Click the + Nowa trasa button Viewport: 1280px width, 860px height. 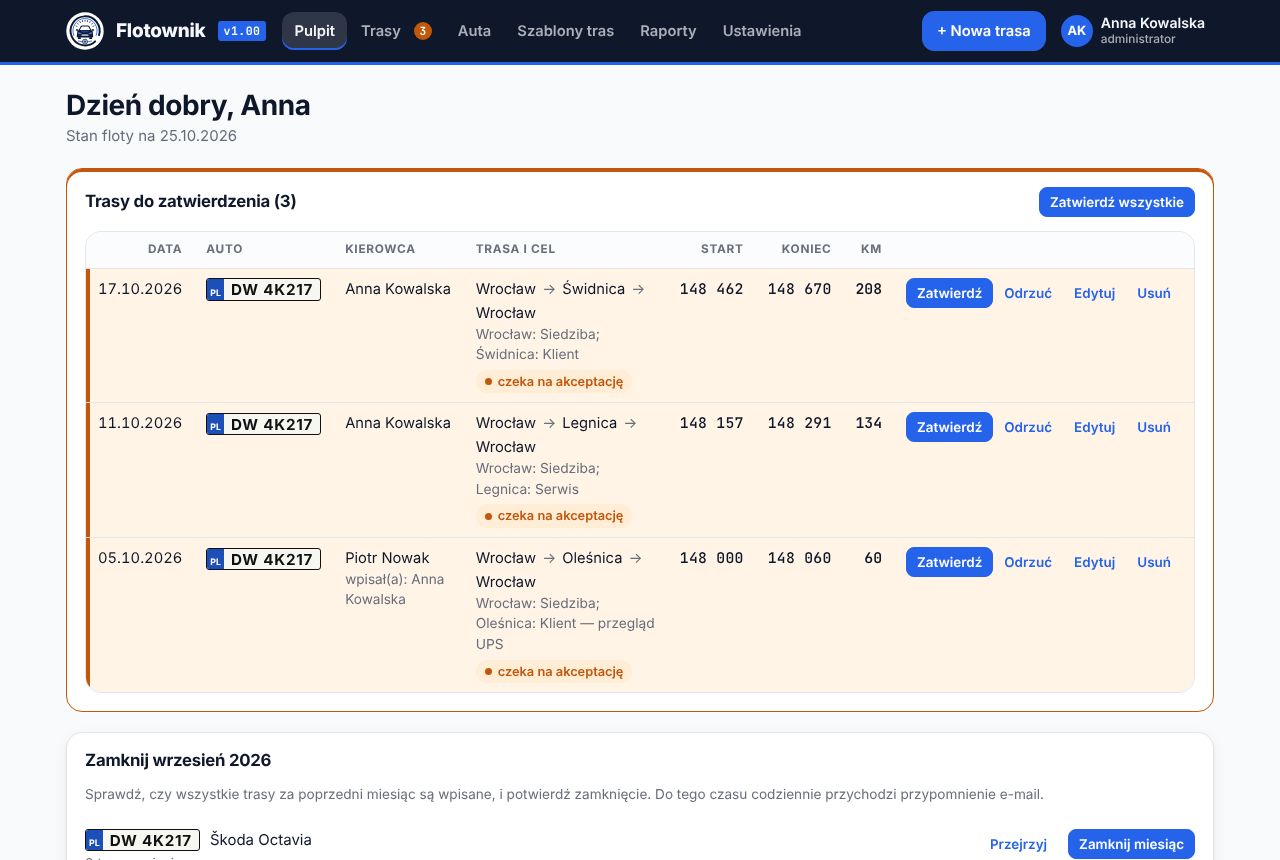(984, 31)
